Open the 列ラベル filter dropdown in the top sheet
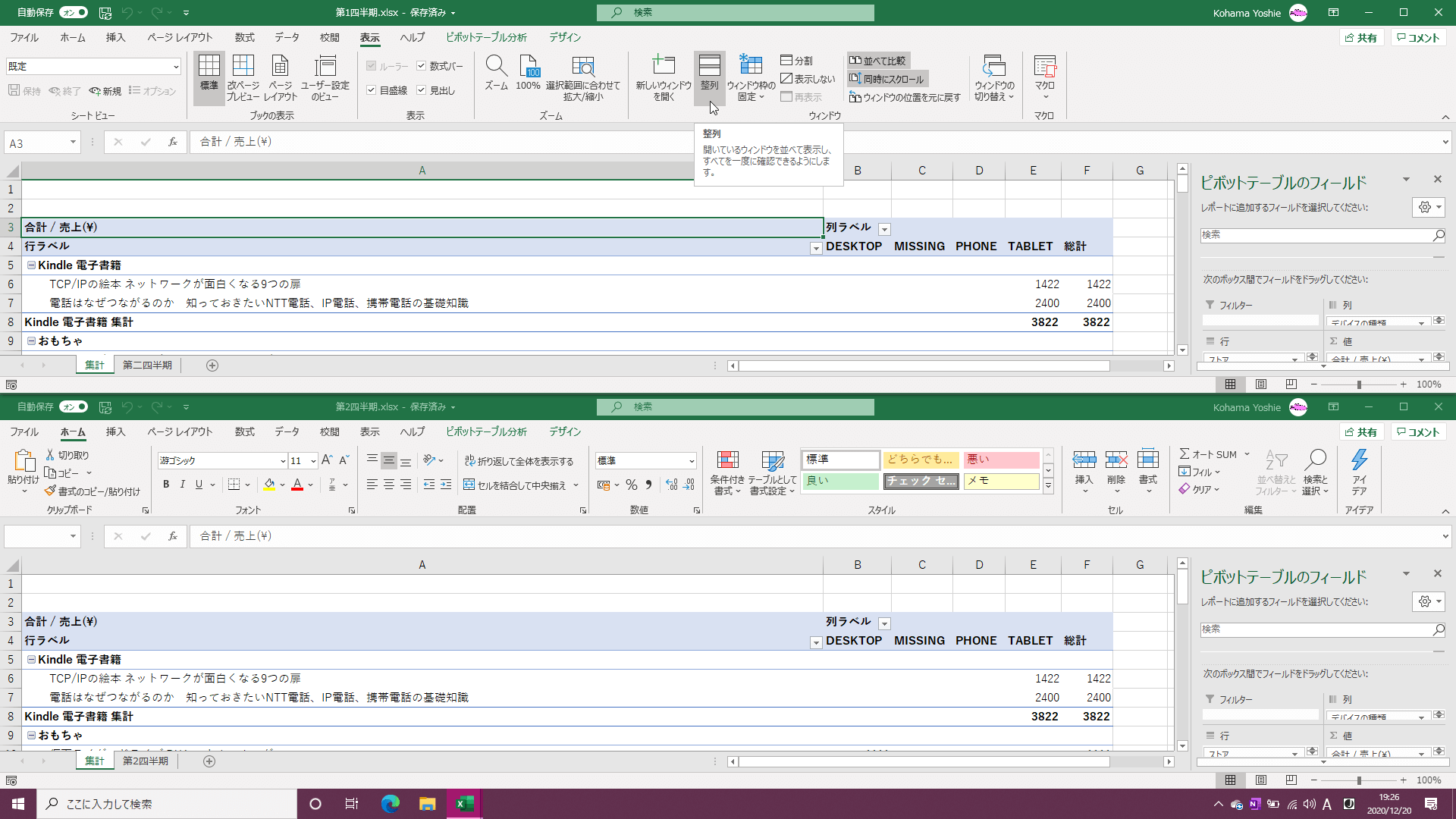This screenshot has height=819, width=1456. click(884, 229)
